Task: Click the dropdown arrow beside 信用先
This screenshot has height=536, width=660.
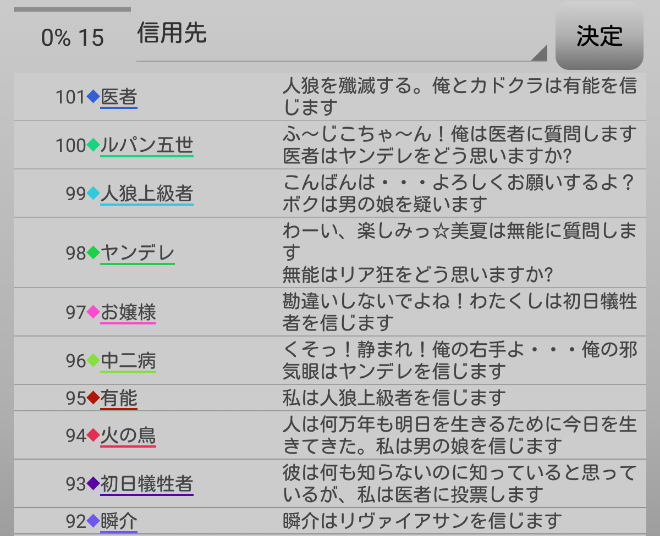Action: pos(538,53)
